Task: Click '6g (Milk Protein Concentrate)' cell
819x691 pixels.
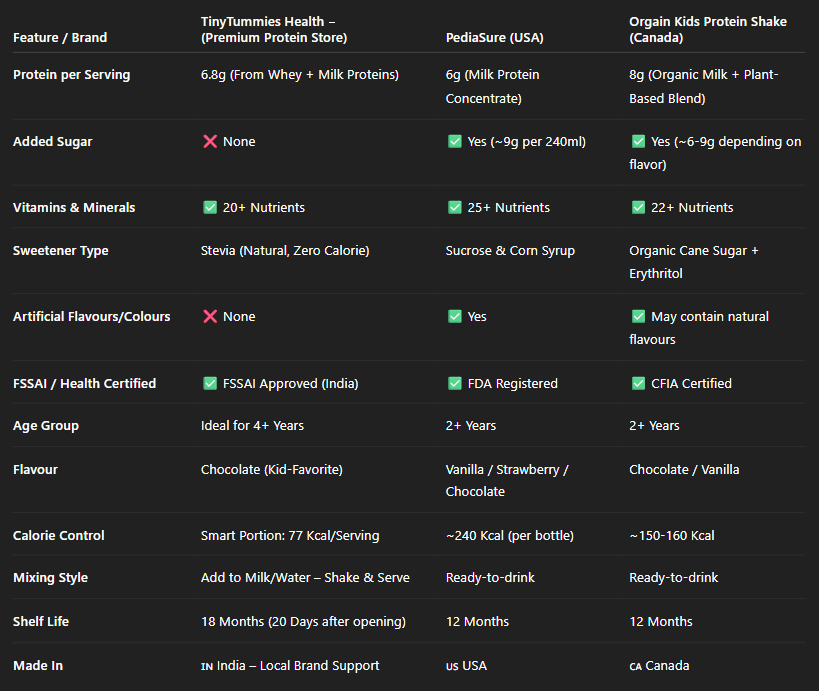Action: coord(493,87)
